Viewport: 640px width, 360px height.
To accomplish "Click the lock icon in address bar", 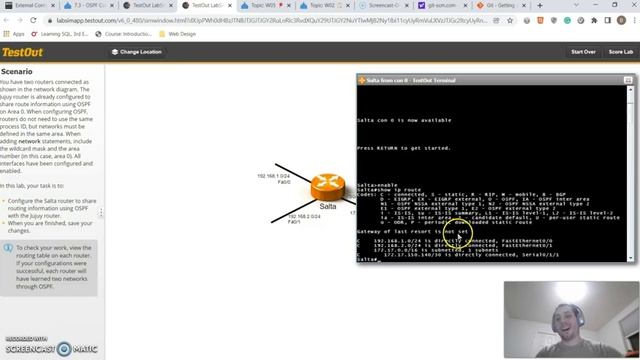I will 50,20.
